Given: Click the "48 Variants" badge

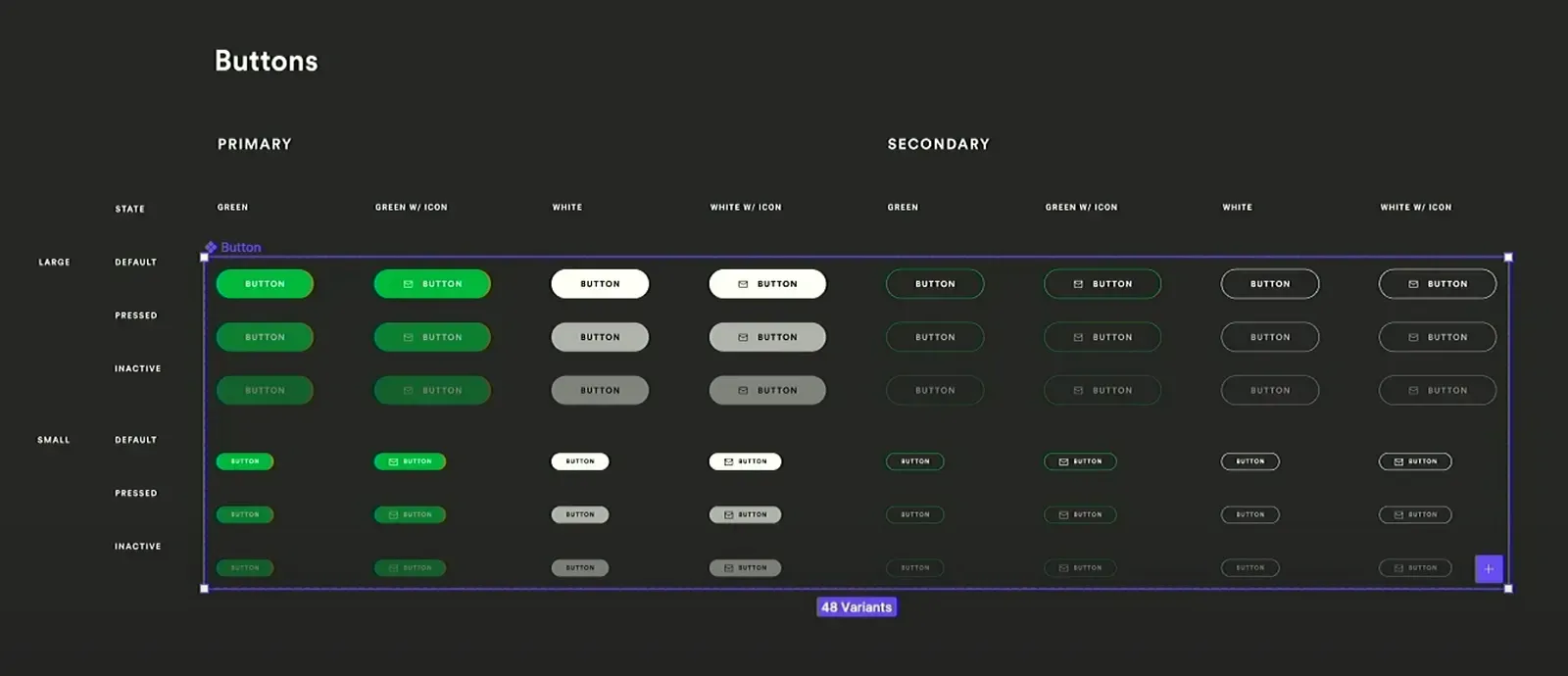Looking at the screenshot, I should tap(857, 607).
